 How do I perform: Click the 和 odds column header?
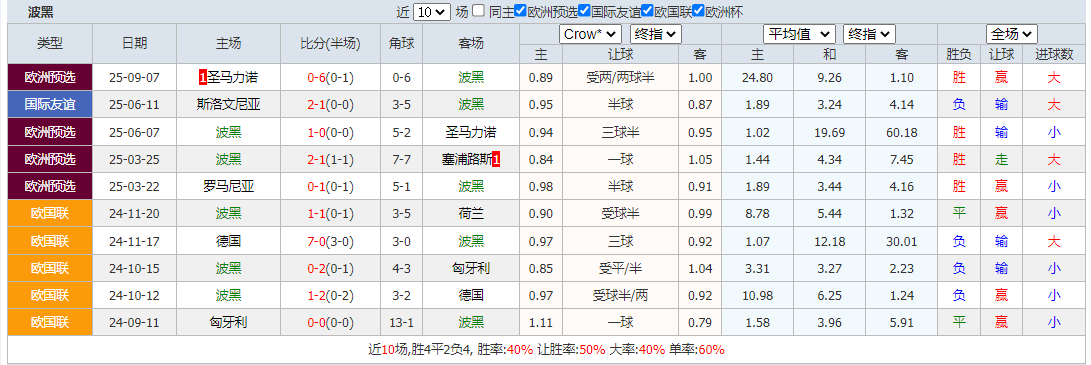click(829, 54)
